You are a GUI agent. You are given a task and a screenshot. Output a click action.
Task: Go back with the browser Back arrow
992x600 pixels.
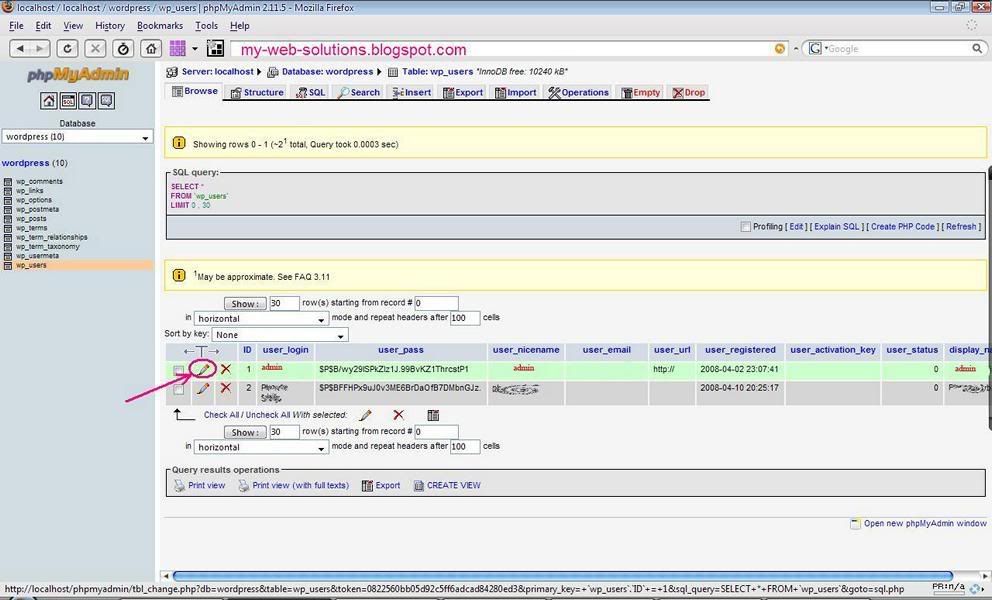pos(20,48)
